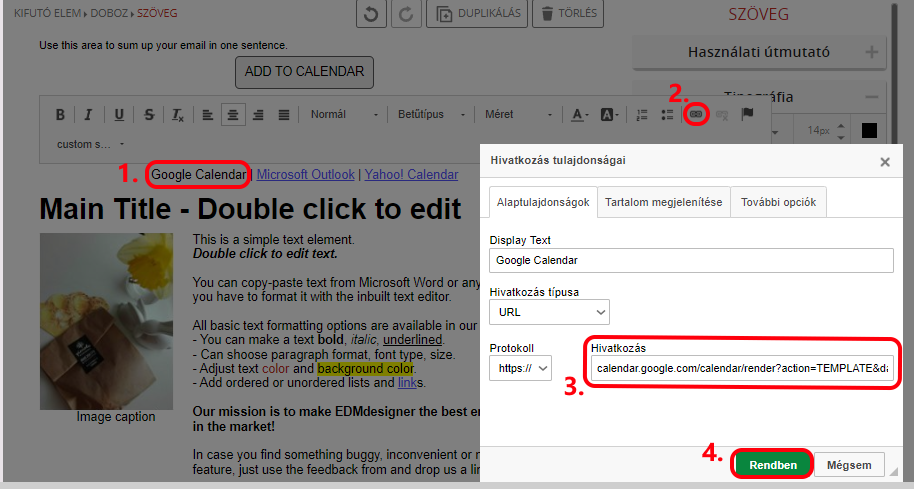Toggle italic formatting
Image resolution: width=914 pixels, height=489 pixels.
[88, 115]
